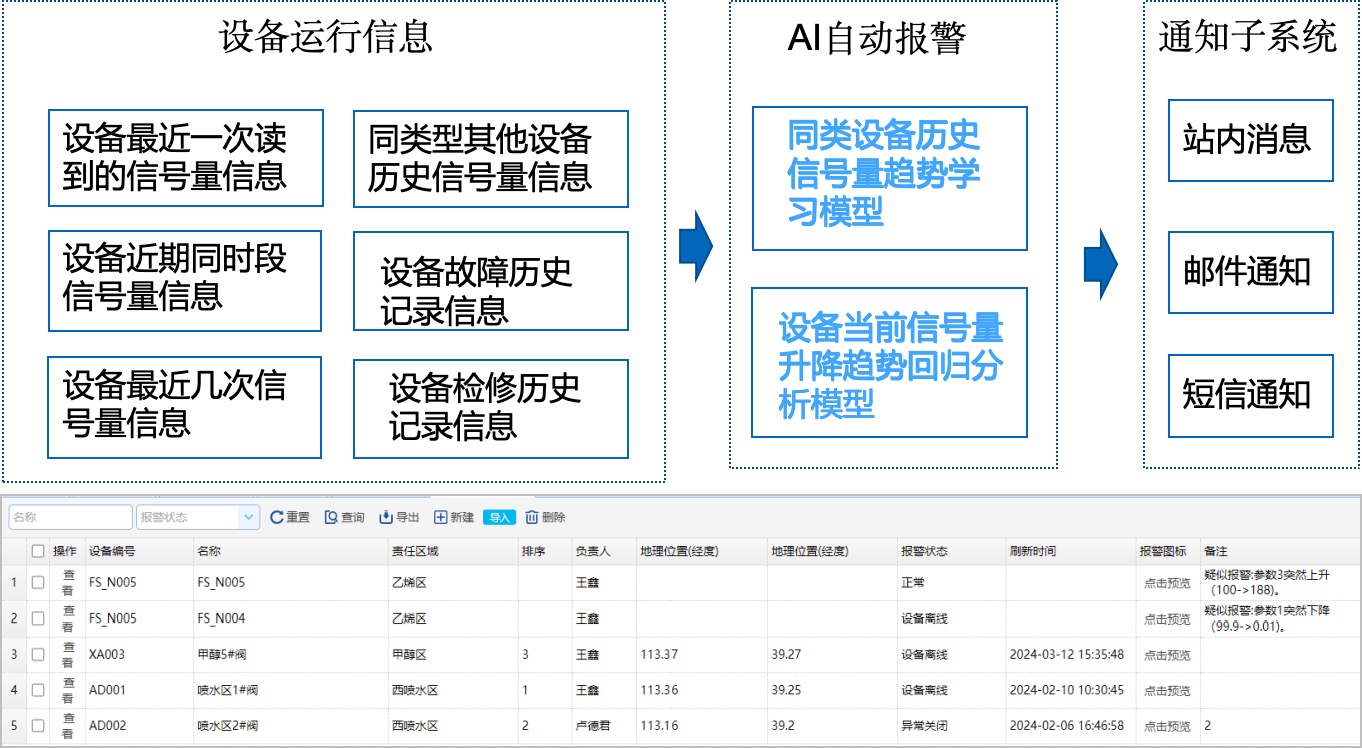Toggle the select-all checkbox in table header
This screenshot has height=748, width=1362.
(38, 551)
